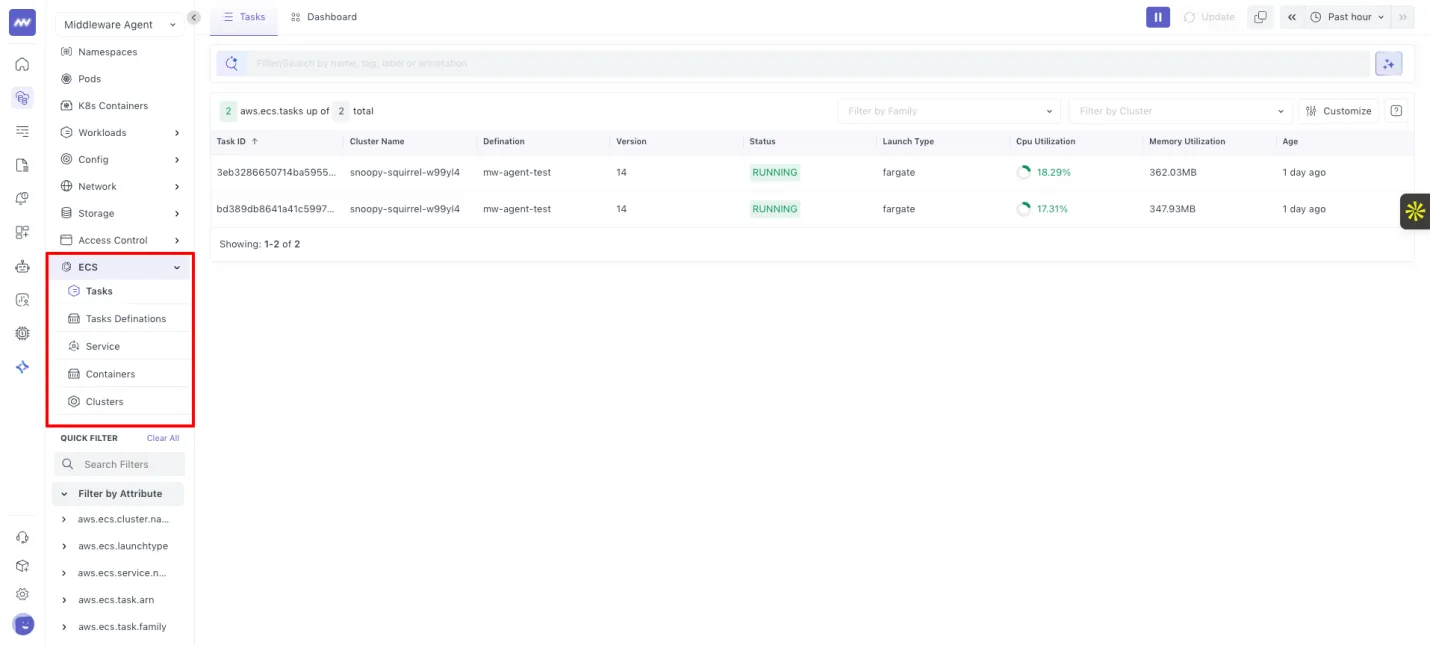1430x645 pixels.
Task: Click the robot icon in left rail
Action: pyautogui.click(x=22, y=266)
